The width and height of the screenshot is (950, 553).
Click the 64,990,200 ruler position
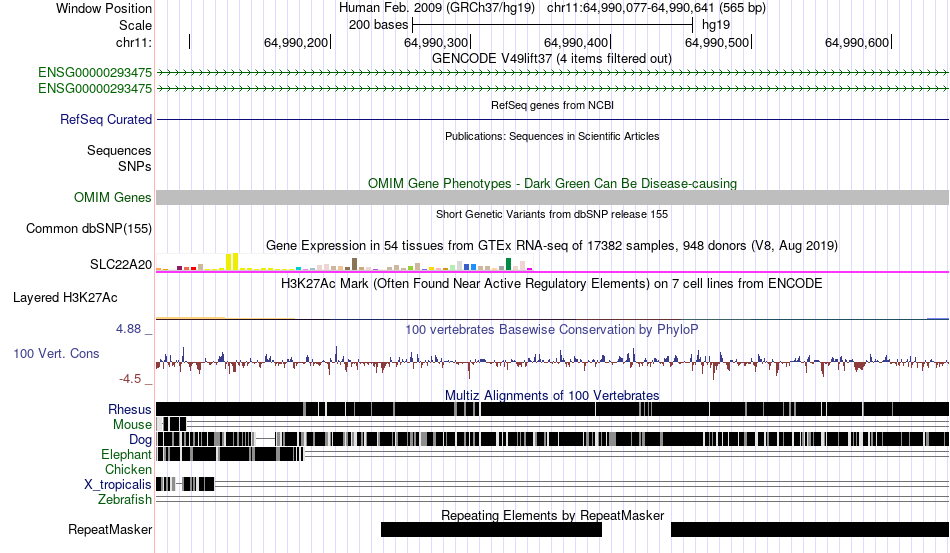pyautogui.click(x=296, y=42)
